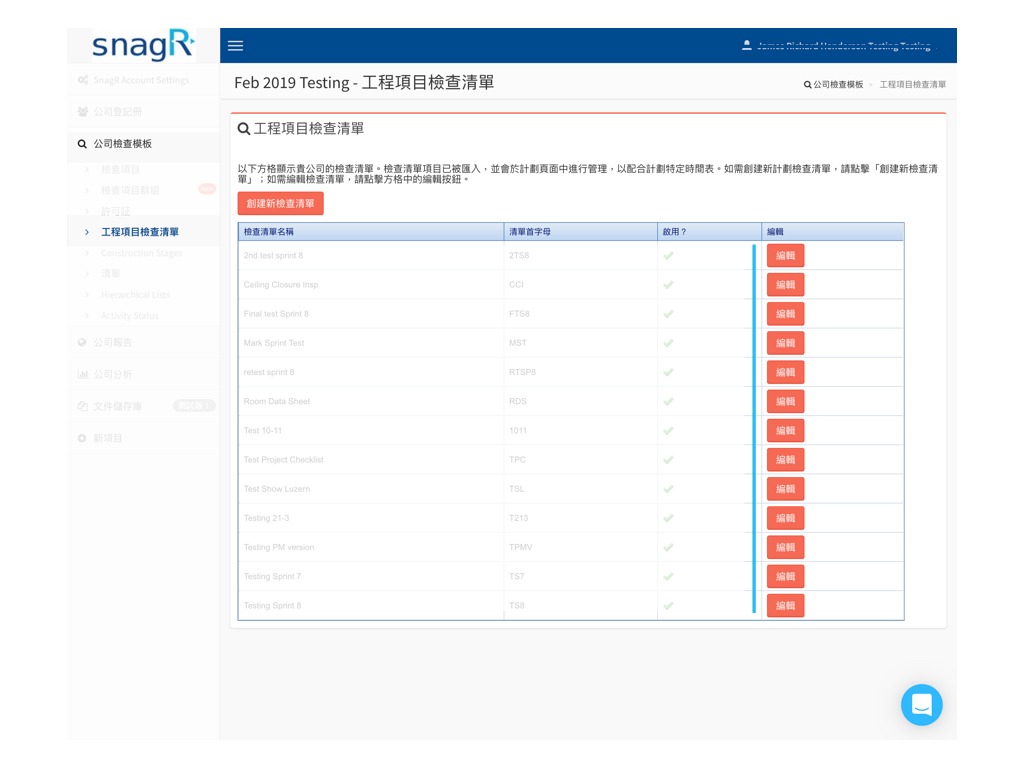Click the breadcrumb search icon before 公司檢查模板

[807, 84]
